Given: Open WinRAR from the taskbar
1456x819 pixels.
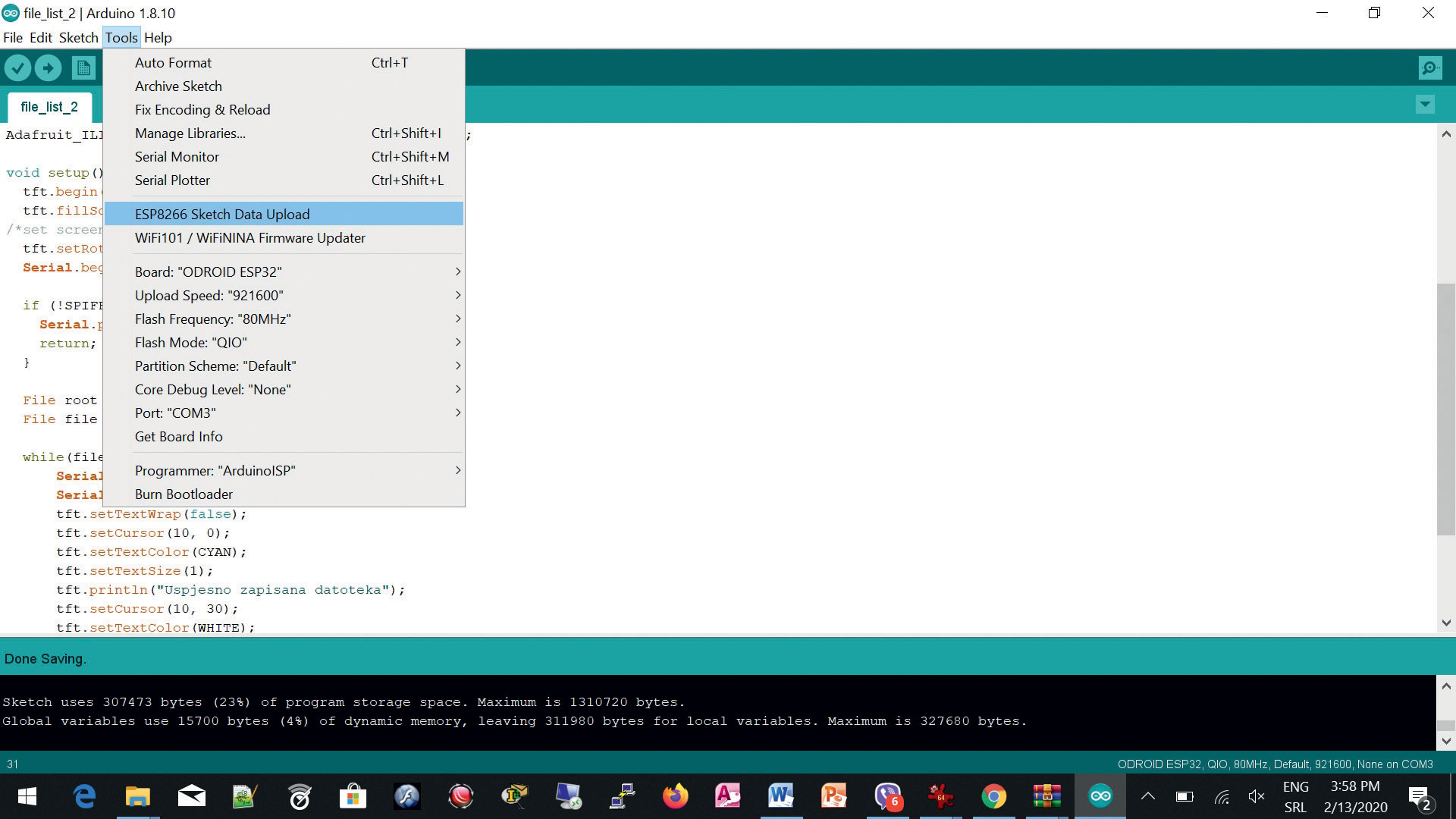Looking at the screenshot, I should point(1046,796).
